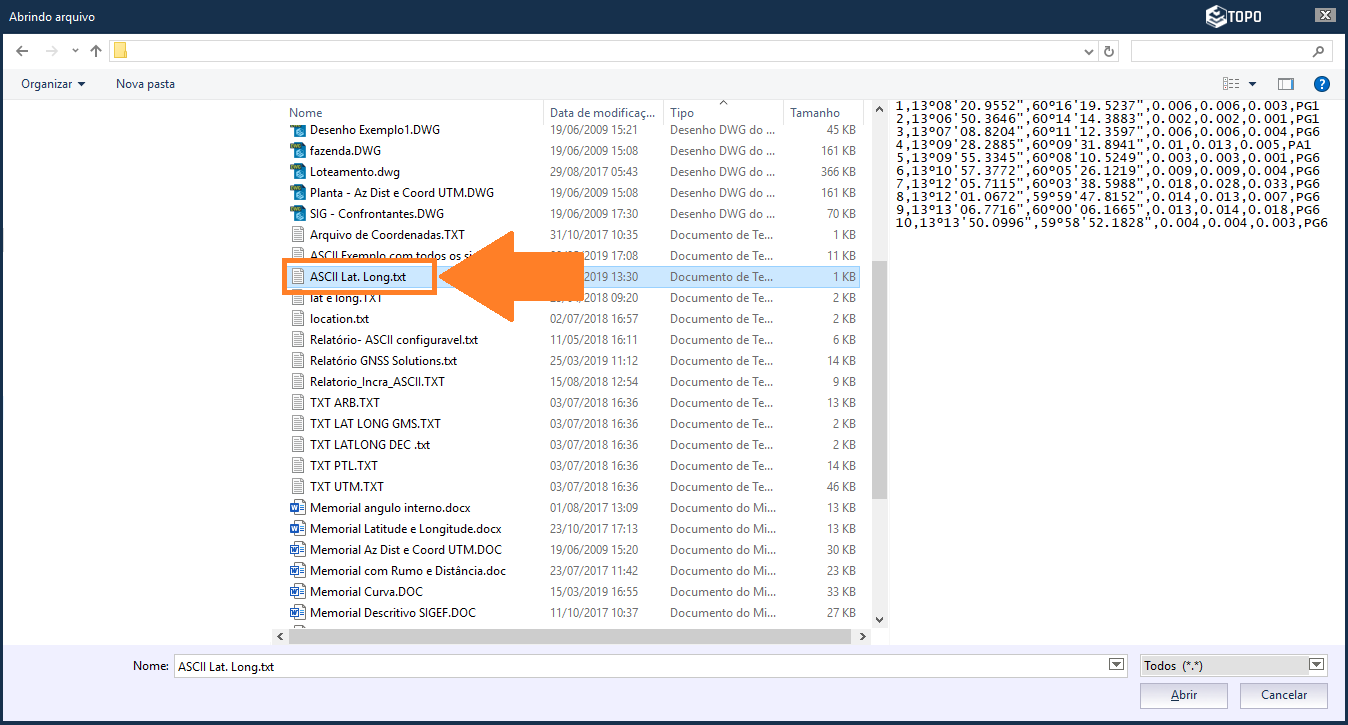
Task: Open the Organizar dropdown menu
Action: tap(53, 84)
